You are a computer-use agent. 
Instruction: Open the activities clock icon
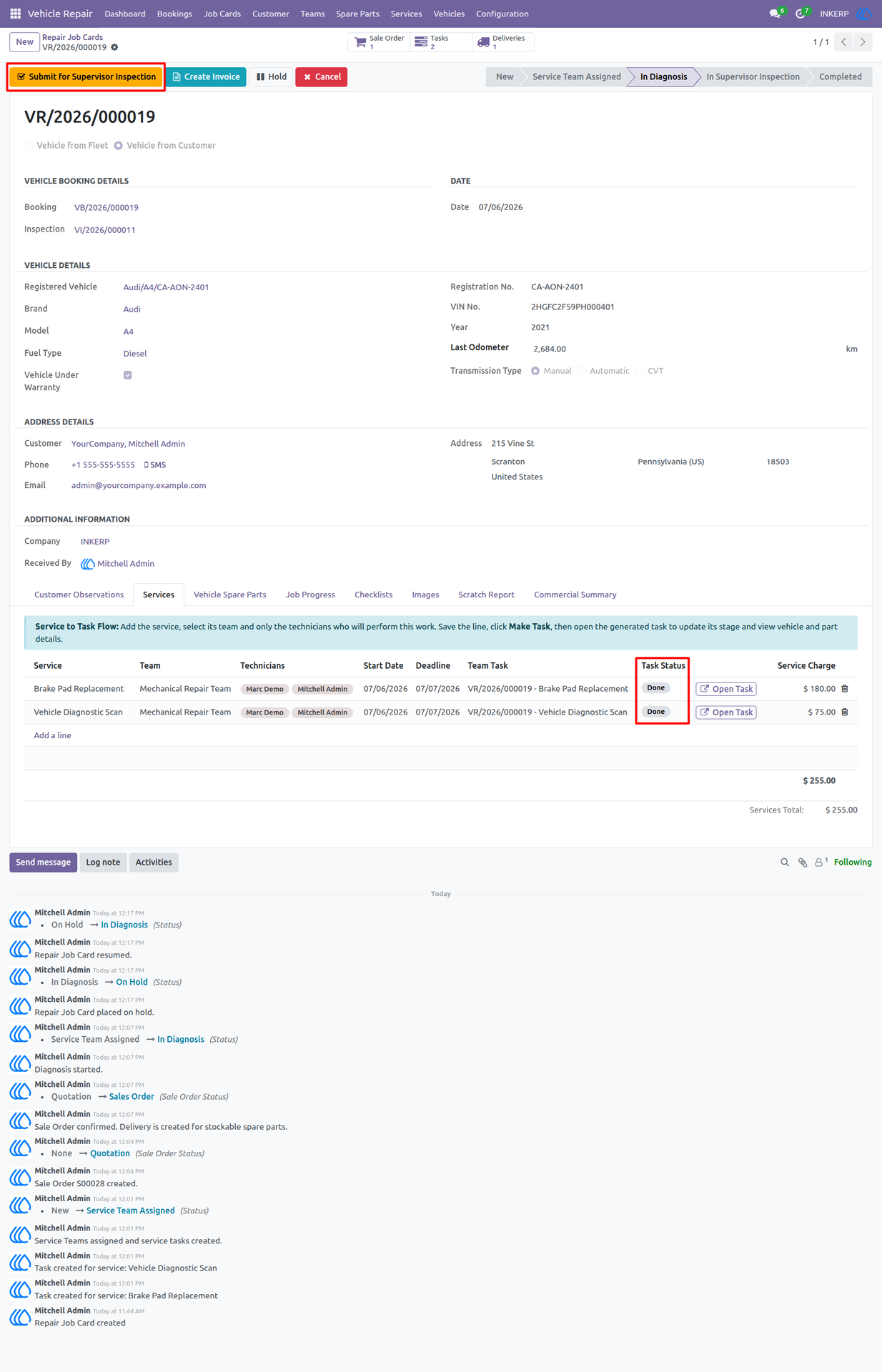tap(801, 14)
